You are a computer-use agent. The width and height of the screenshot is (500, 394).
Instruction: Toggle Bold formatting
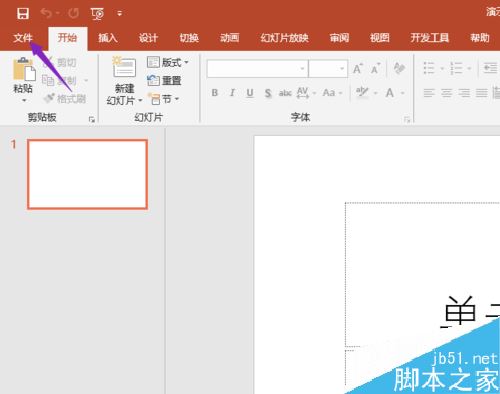215,93
